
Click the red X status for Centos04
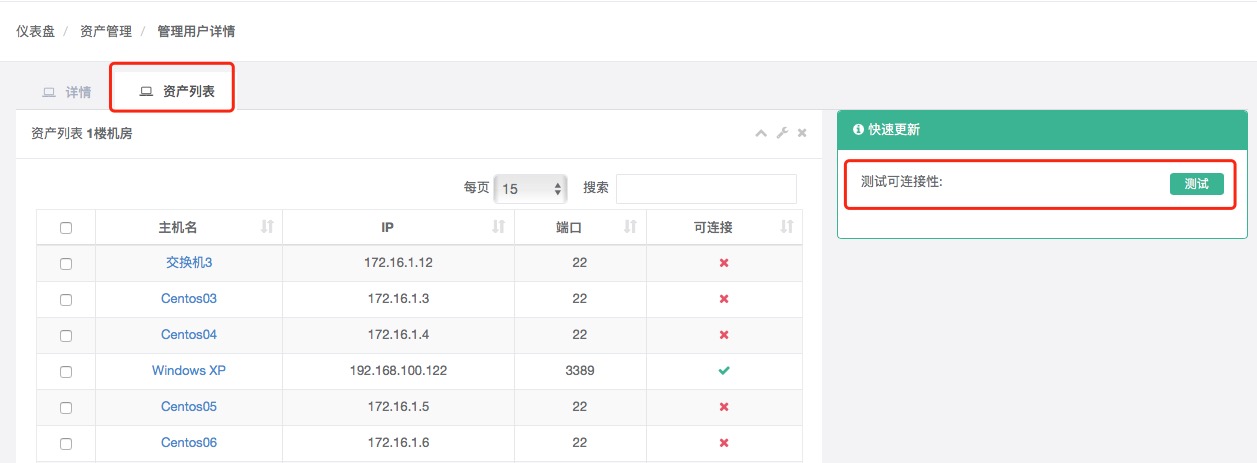(x=724, y=335)
